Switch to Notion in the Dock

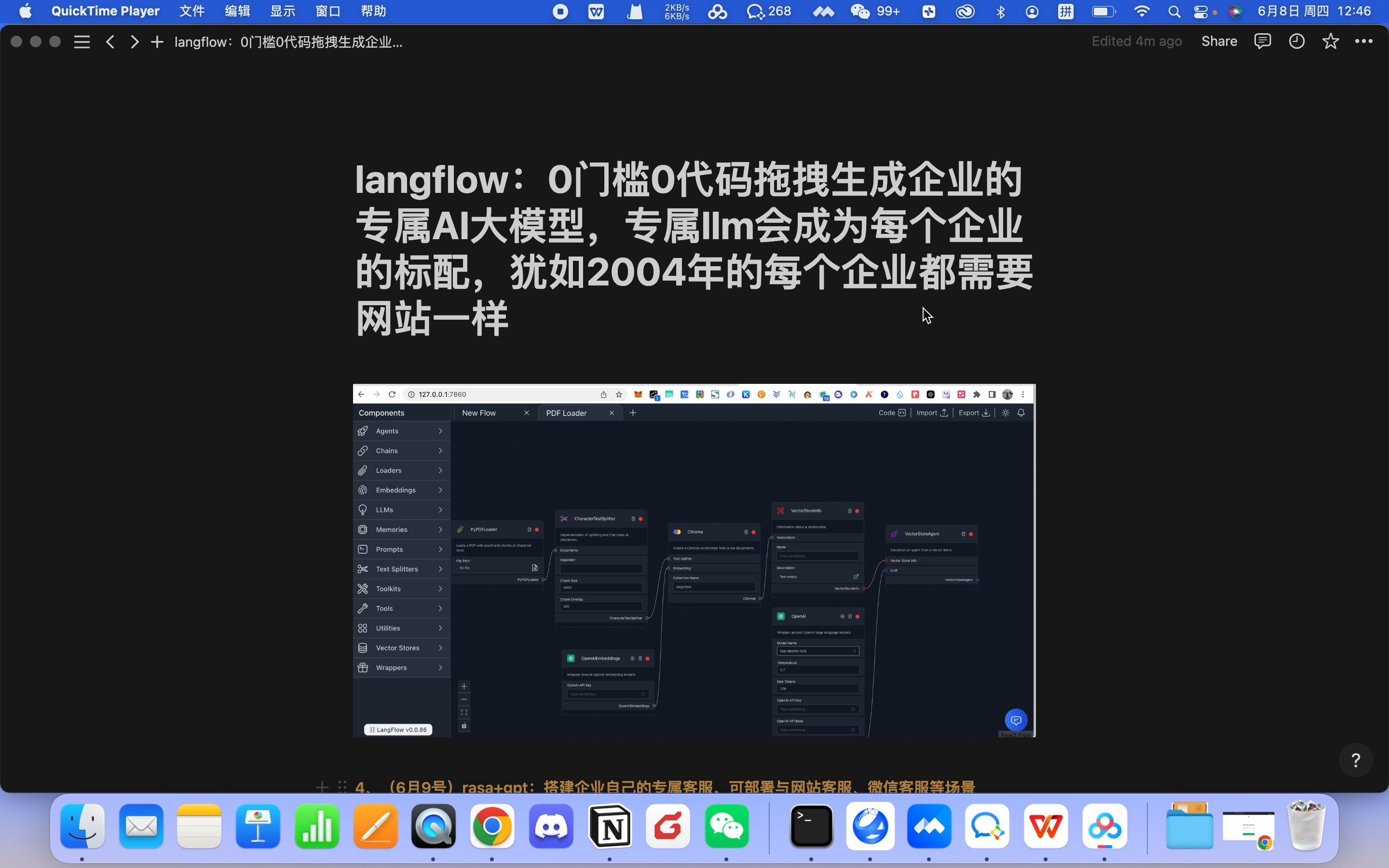point(610,827)
